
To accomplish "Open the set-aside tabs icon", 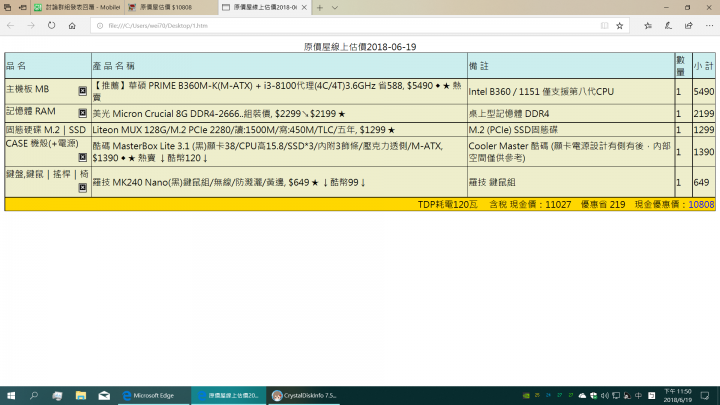I will 7,7.
